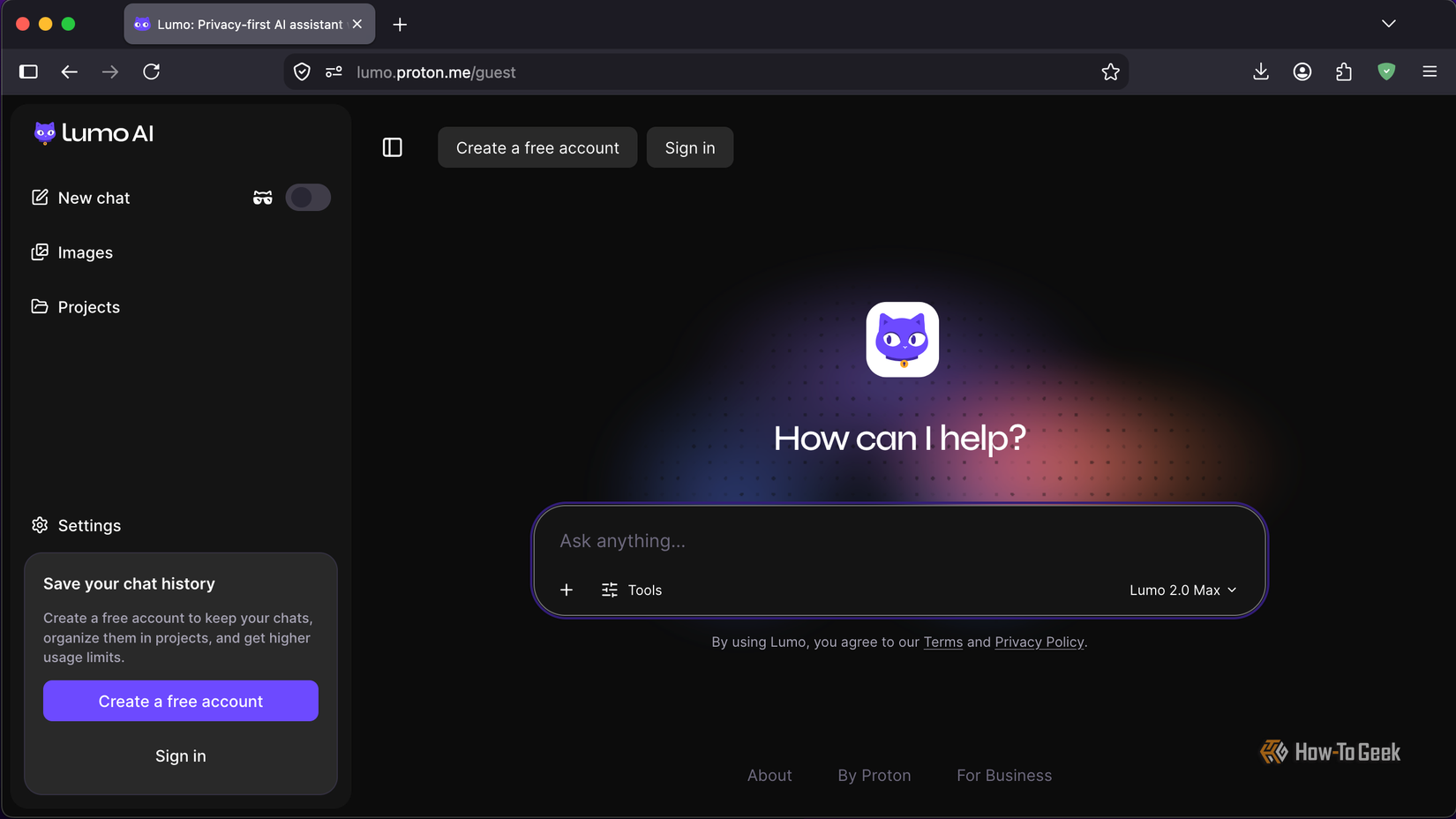Go back to the previous page
The width and height of the screenshot is (1456, 819).
point(69,71)
